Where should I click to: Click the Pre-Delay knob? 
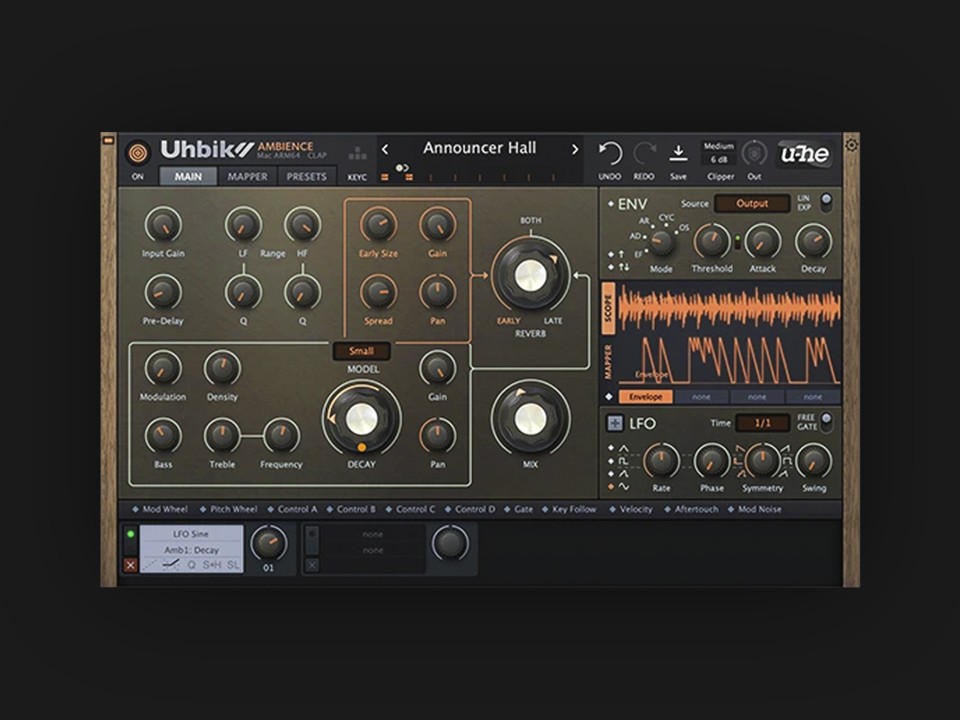click(163, 292)
